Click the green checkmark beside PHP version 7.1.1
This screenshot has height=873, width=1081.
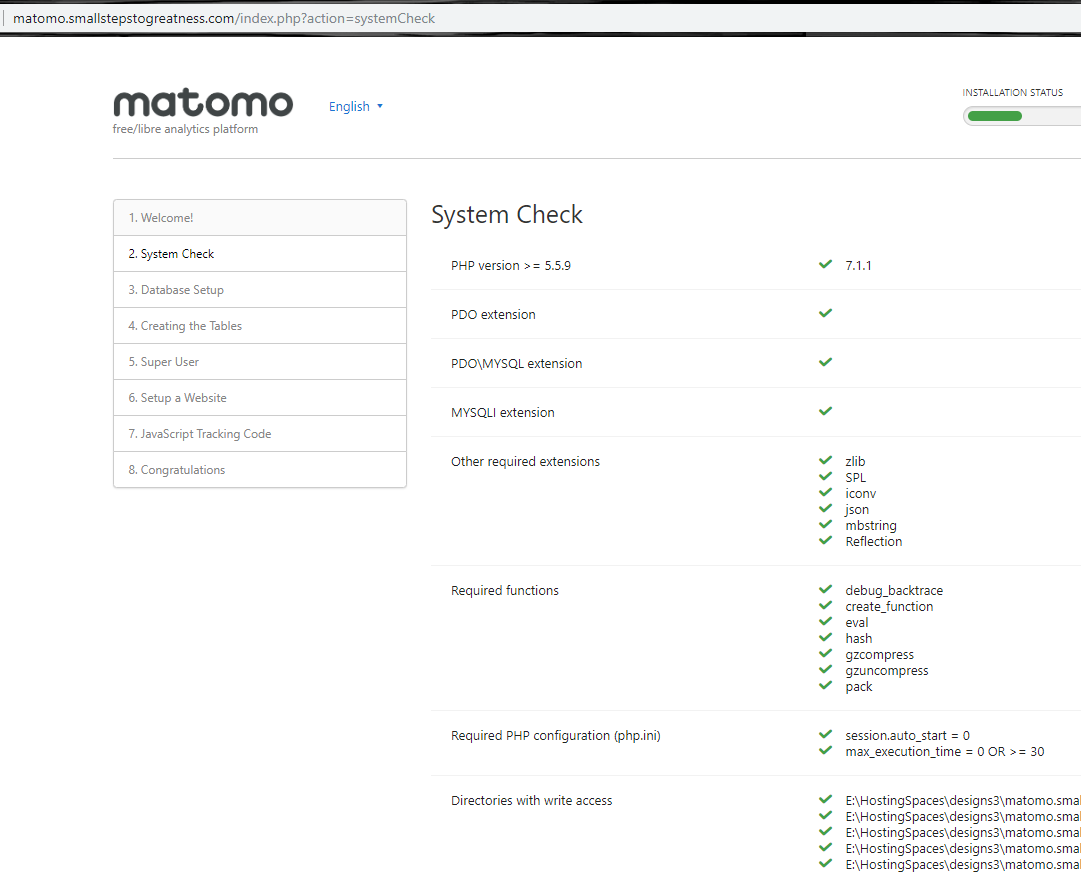tap(825, 264)
